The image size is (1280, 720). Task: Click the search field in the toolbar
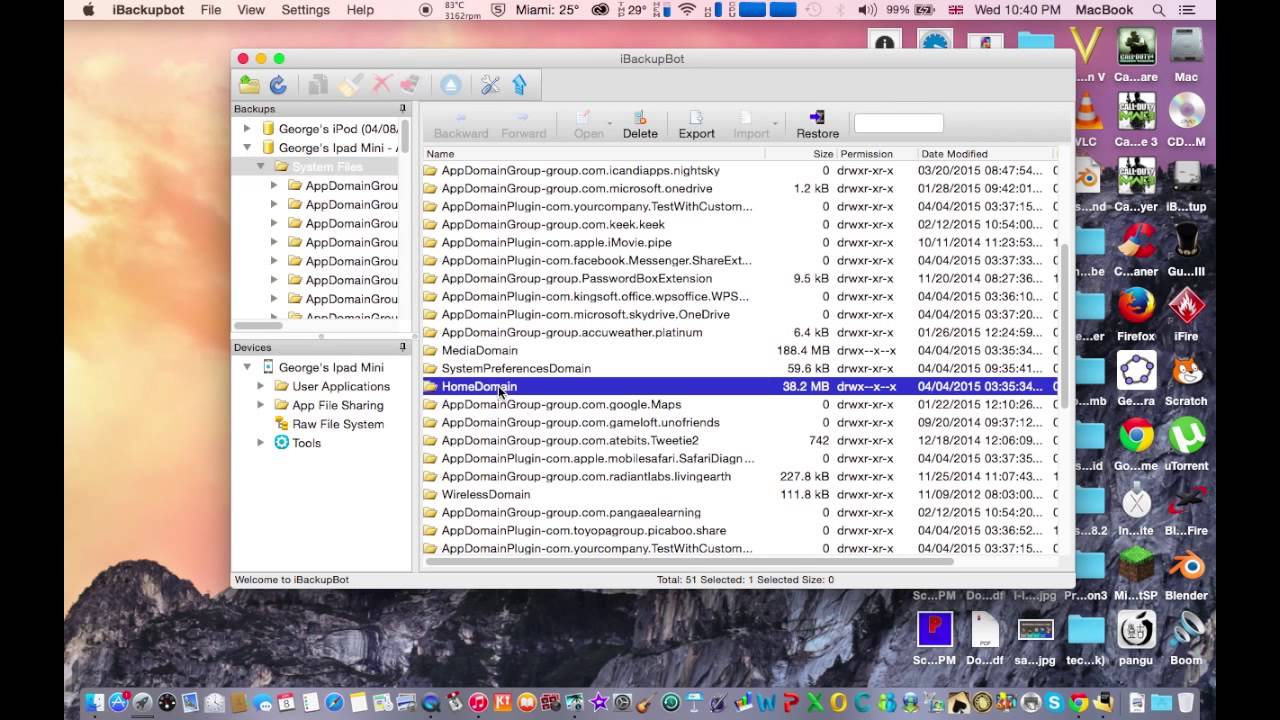click(898, 123)
